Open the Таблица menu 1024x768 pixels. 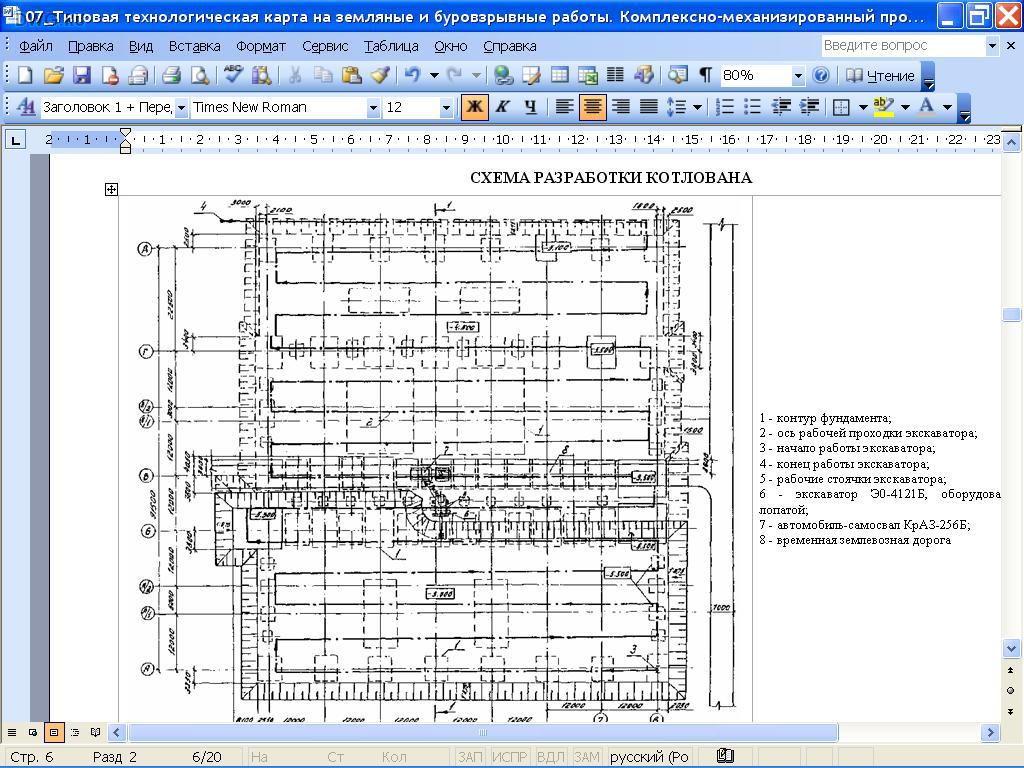point(391,46)
